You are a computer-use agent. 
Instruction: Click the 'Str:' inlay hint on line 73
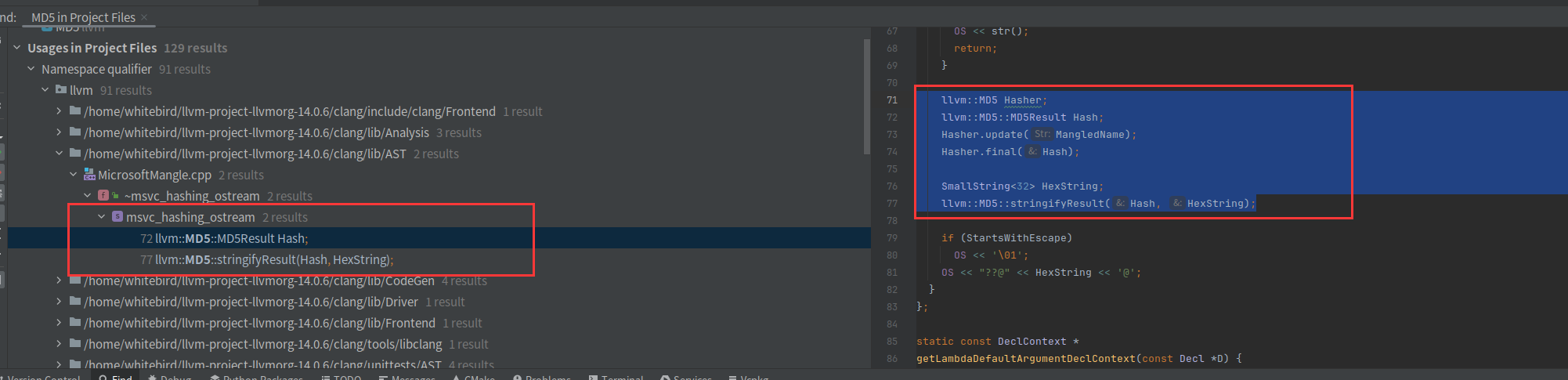click(x=1042, y=134)
